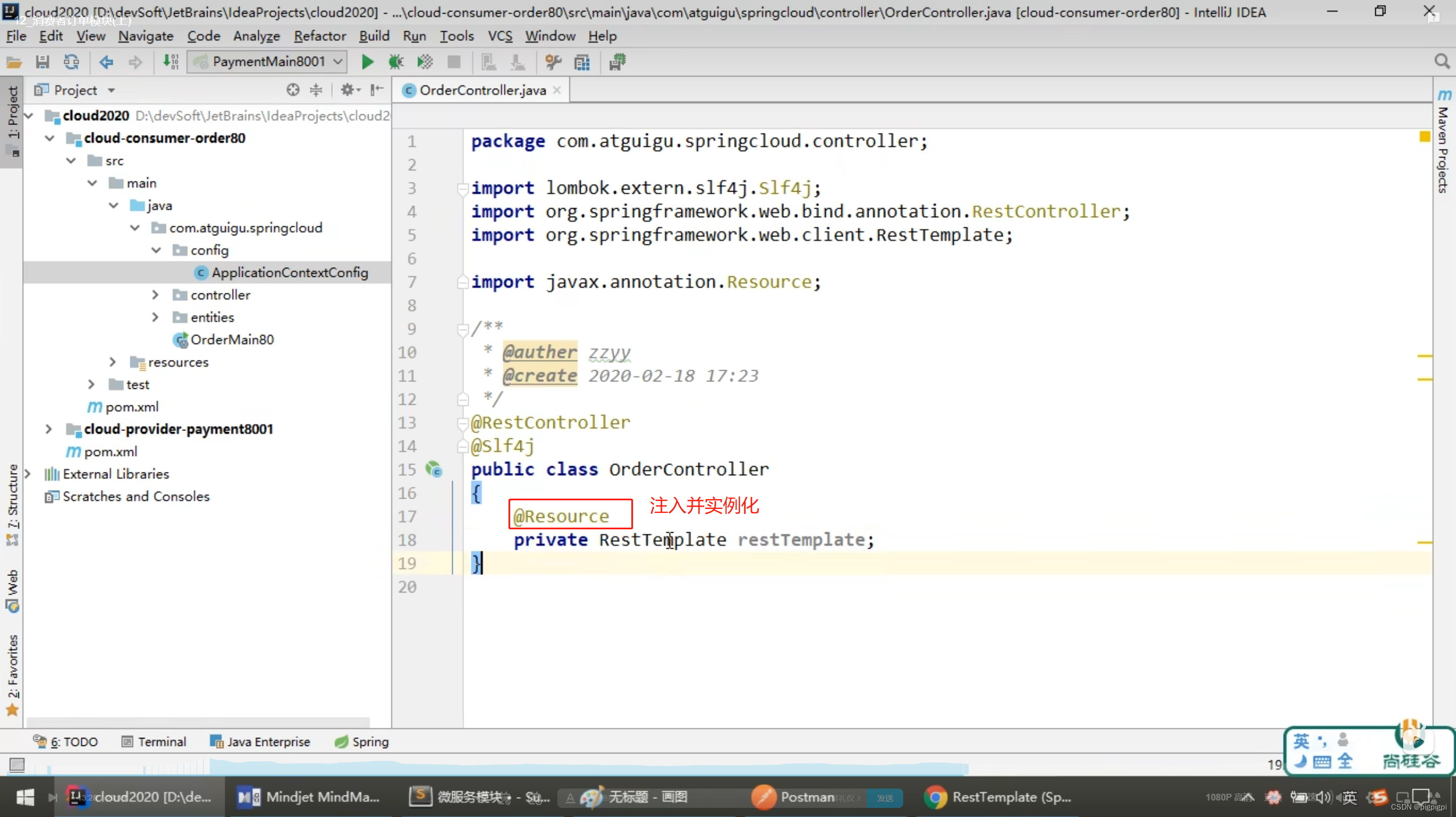The image size is (1456, 817).
Task: Click the VCS menu in menu bar
Action: (499, 36)
